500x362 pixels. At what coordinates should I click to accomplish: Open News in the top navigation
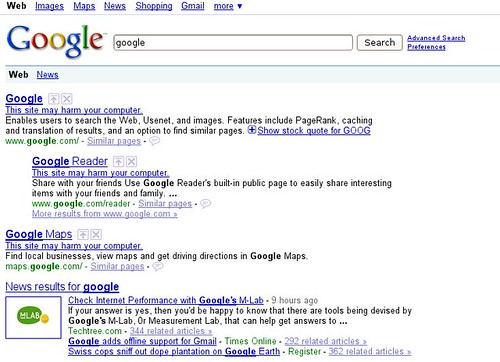[115, 6]
